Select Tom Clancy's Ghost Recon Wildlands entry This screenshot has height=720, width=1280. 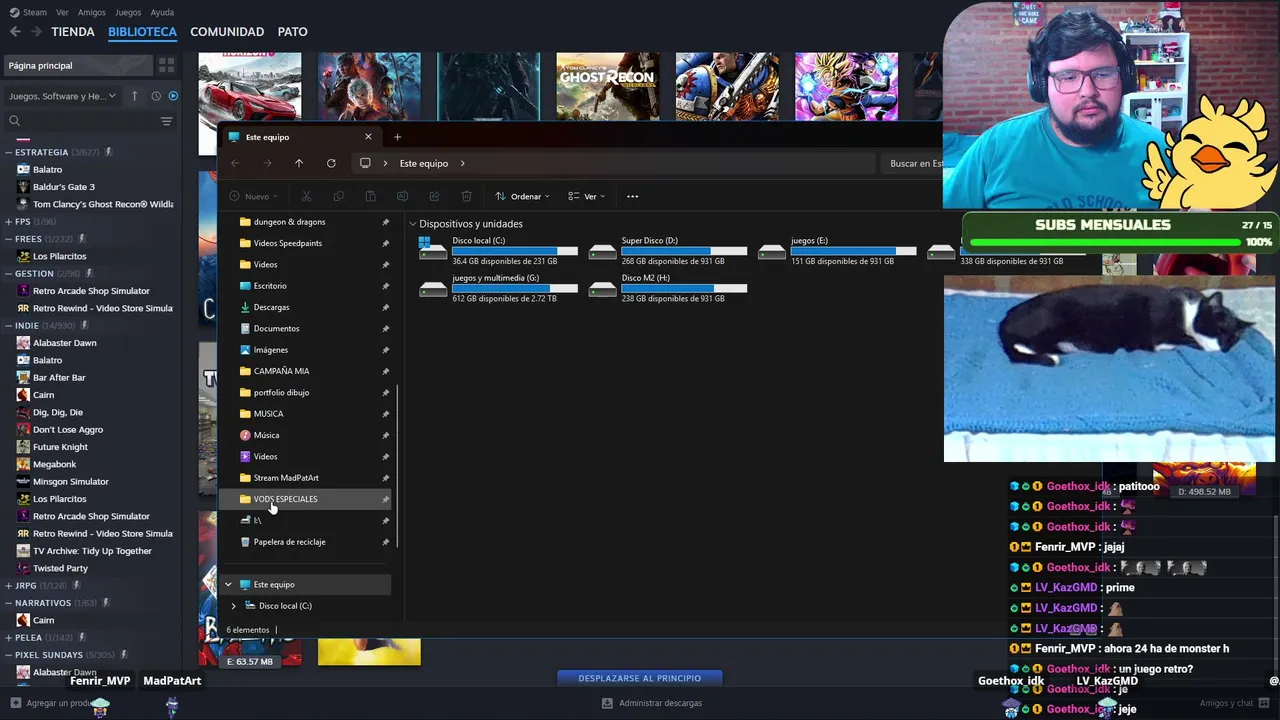[x=95, y=204]
